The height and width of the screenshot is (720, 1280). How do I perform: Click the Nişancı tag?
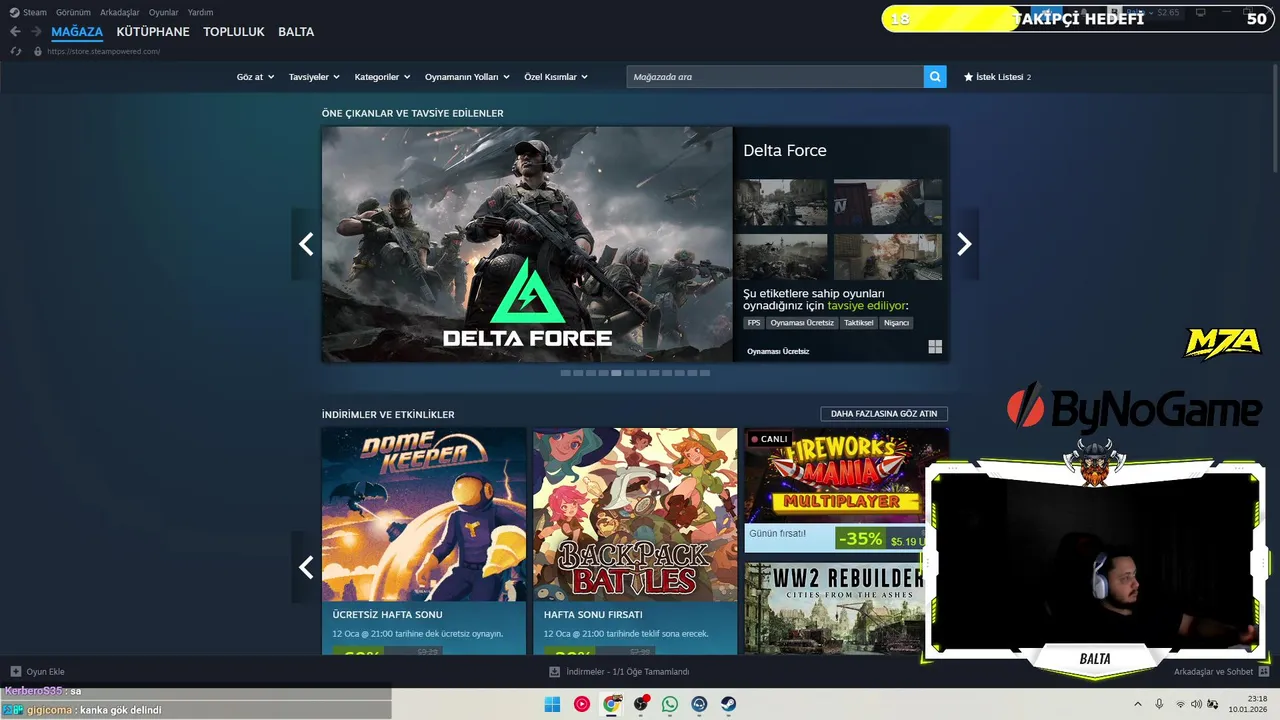click(x=897, y=323)
